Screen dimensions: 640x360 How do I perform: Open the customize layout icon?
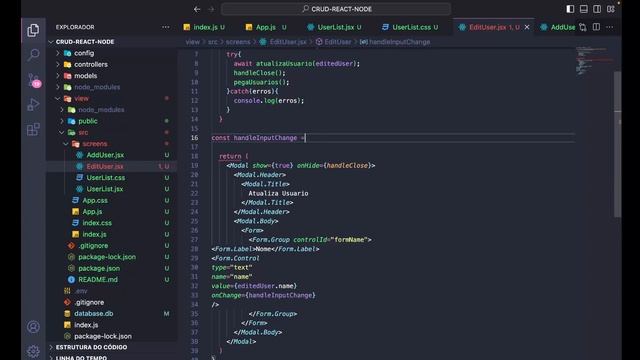click(x=611, y=9)
